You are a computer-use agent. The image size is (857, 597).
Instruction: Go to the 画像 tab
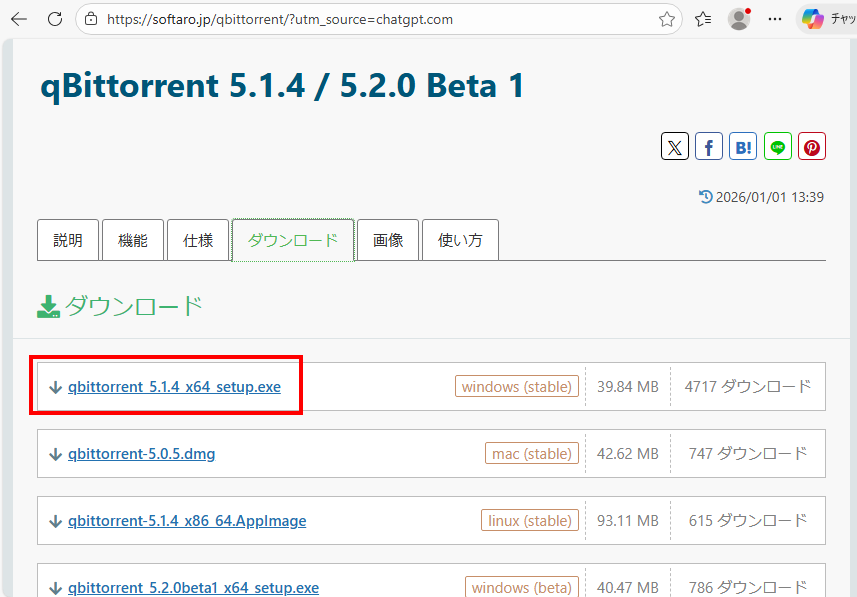(x=388, y=240)
